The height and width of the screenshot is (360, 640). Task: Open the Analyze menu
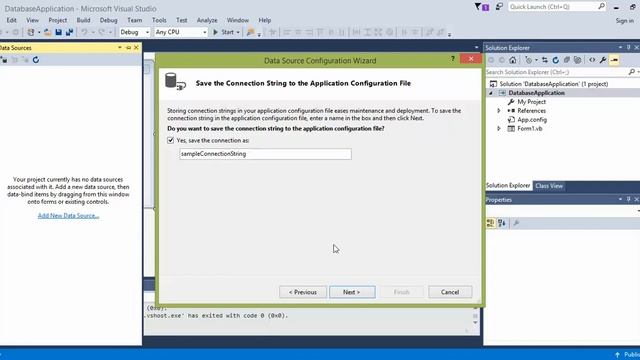pos(207,20)
